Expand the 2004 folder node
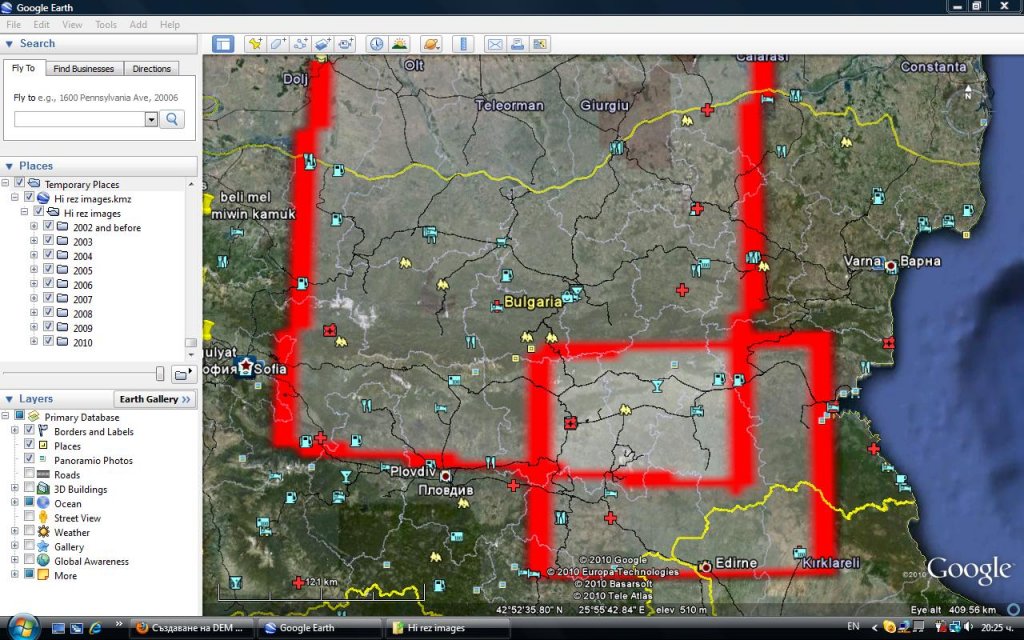This screenshot has width=1024, height=640. [34, 255]
